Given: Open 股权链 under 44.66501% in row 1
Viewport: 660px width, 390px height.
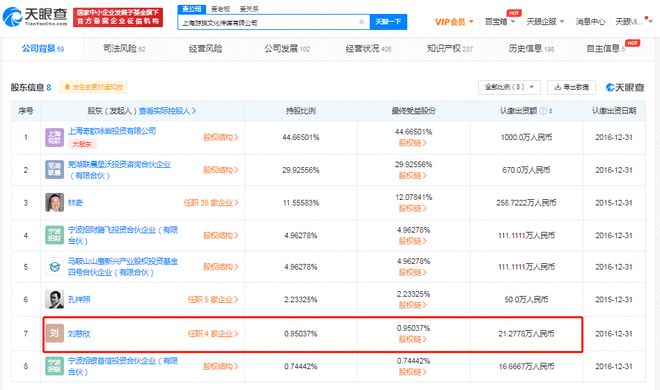Looking at the screenshot, I should tap(412, 143).
